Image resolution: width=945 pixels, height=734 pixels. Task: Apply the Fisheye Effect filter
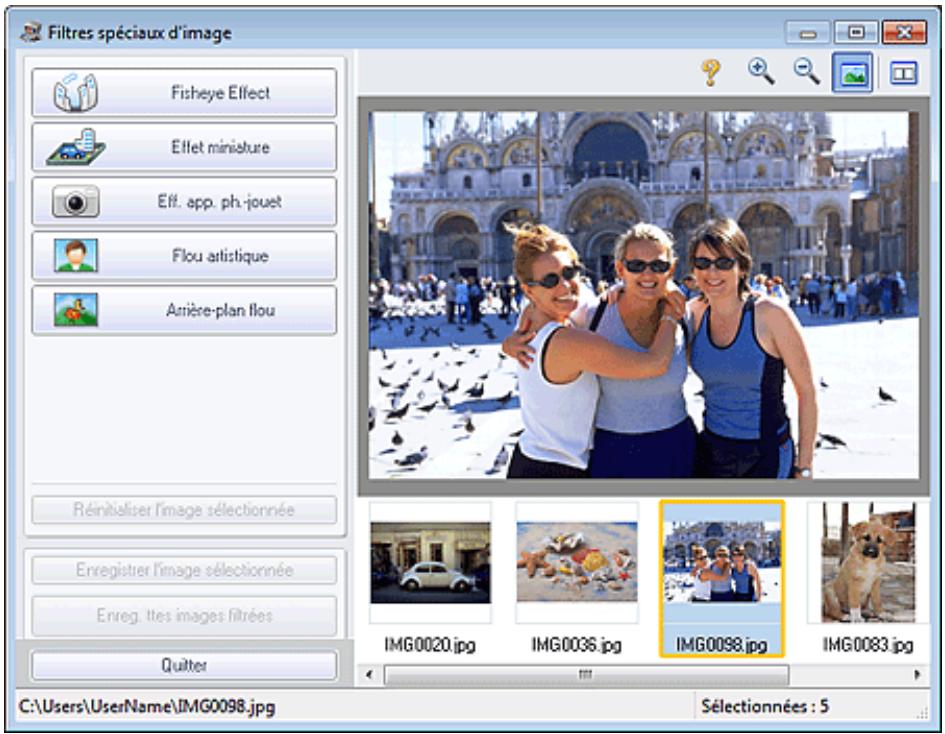point(184,93)
